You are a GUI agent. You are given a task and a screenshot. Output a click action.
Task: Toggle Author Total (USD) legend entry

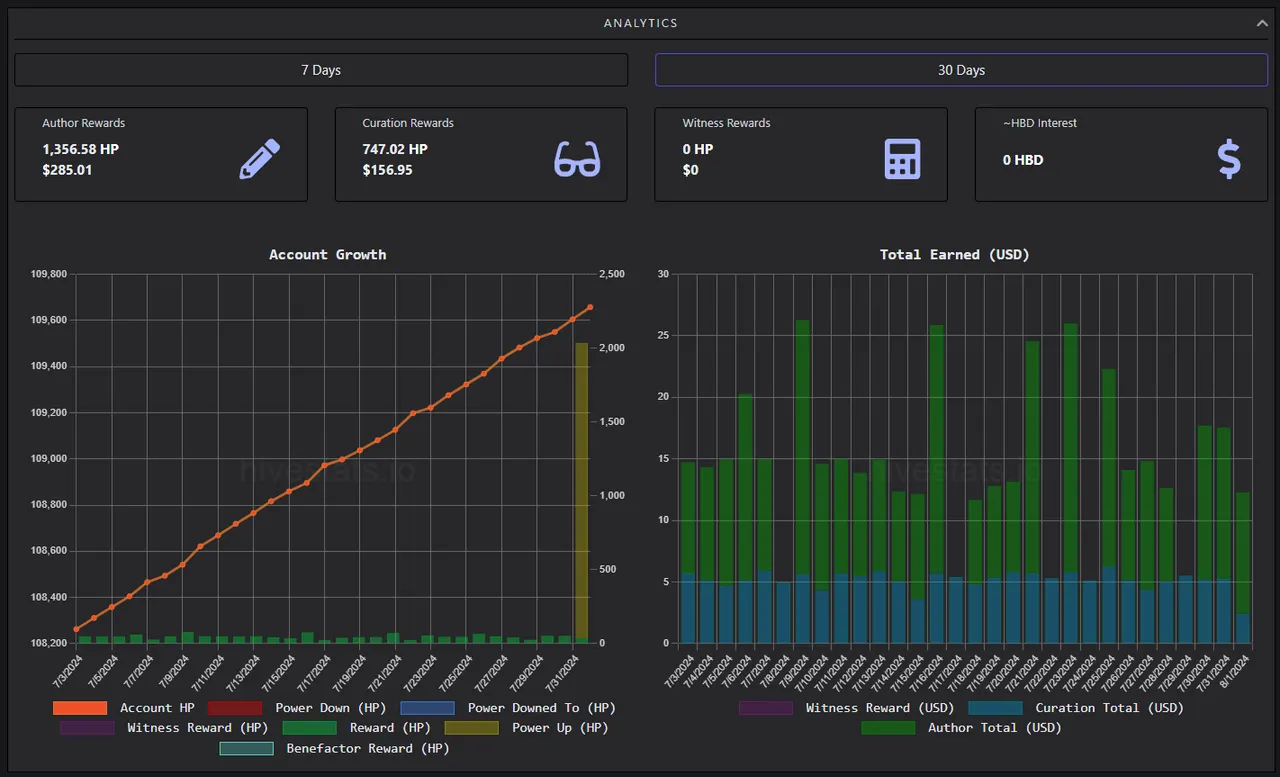tap(961, 727)
